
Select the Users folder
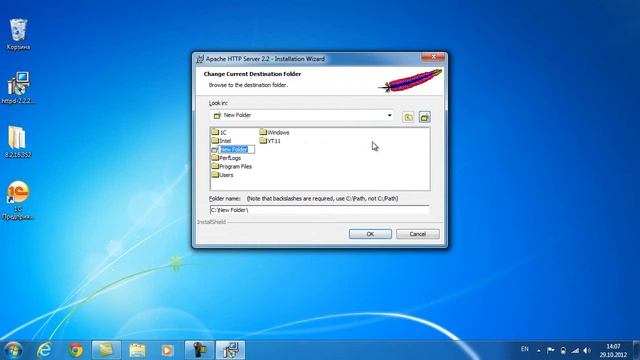tap(223, 175)
